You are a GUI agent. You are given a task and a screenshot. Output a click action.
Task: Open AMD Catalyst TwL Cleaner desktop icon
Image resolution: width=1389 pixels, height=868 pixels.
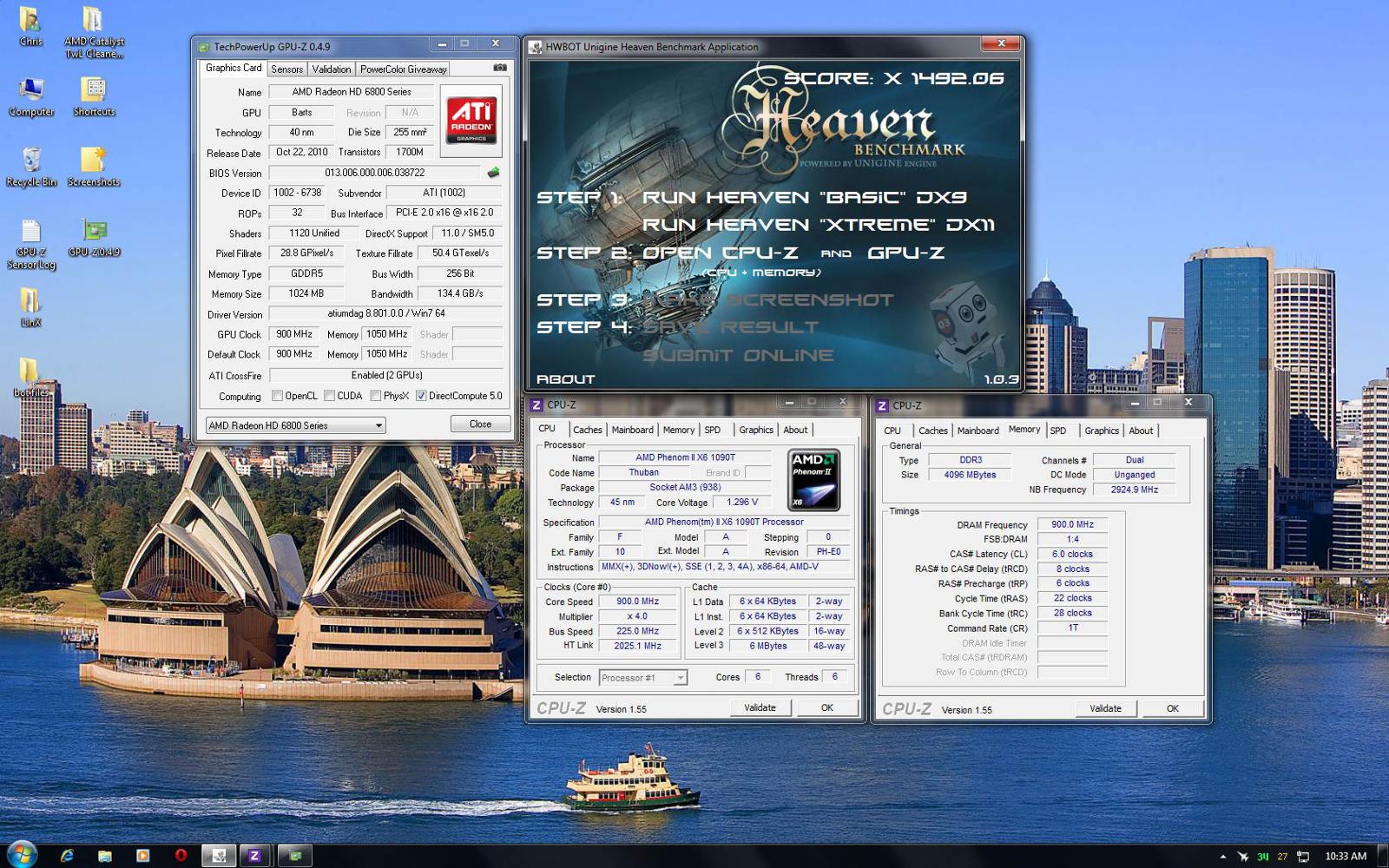click(94, 32)
